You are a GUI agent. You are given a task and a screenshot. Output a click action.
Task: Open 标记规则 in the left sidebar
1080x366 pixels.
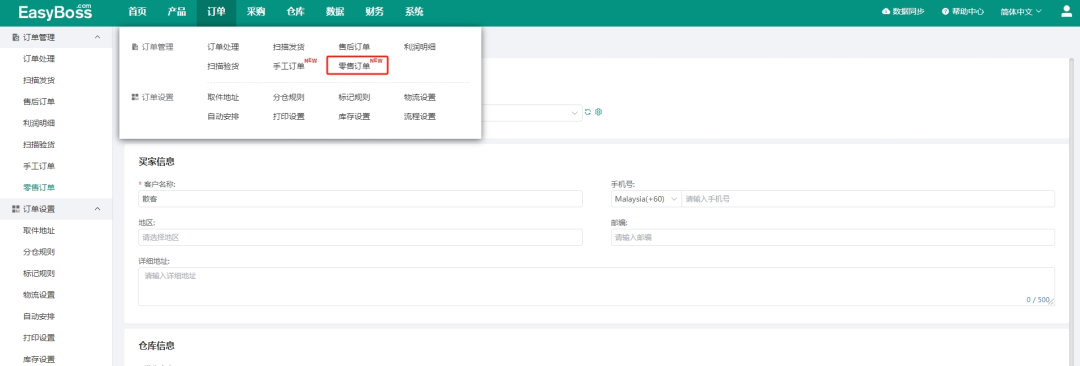tap(39, 273)
